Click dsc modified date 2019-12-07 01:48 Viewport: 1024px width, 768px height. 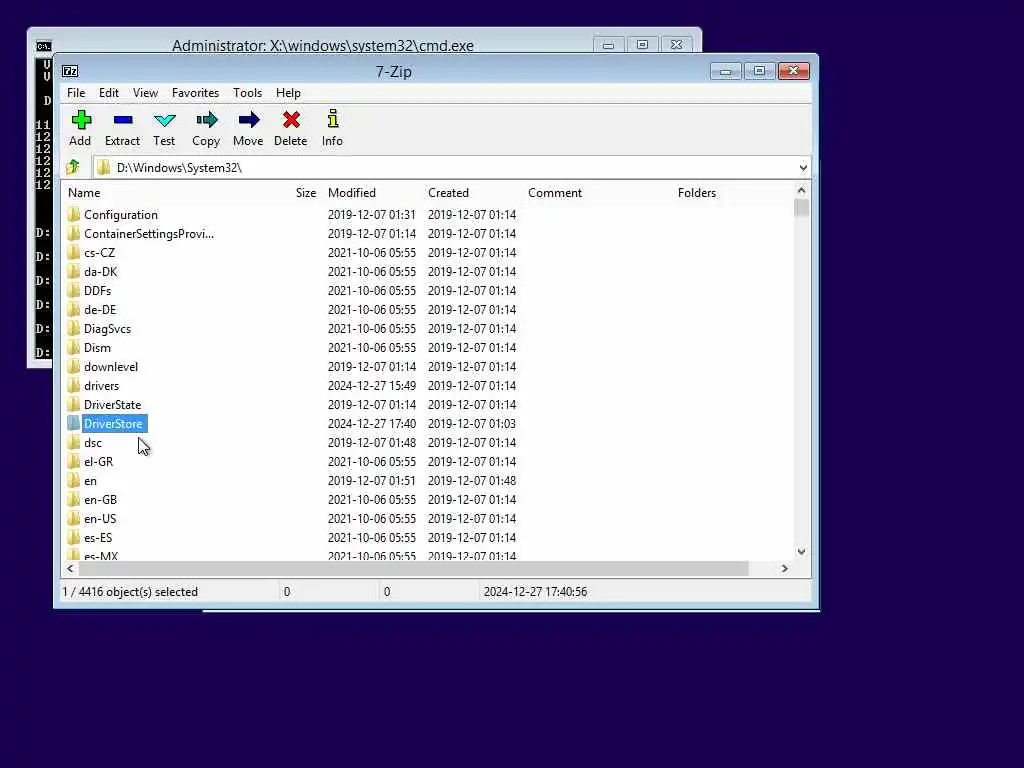372,442
